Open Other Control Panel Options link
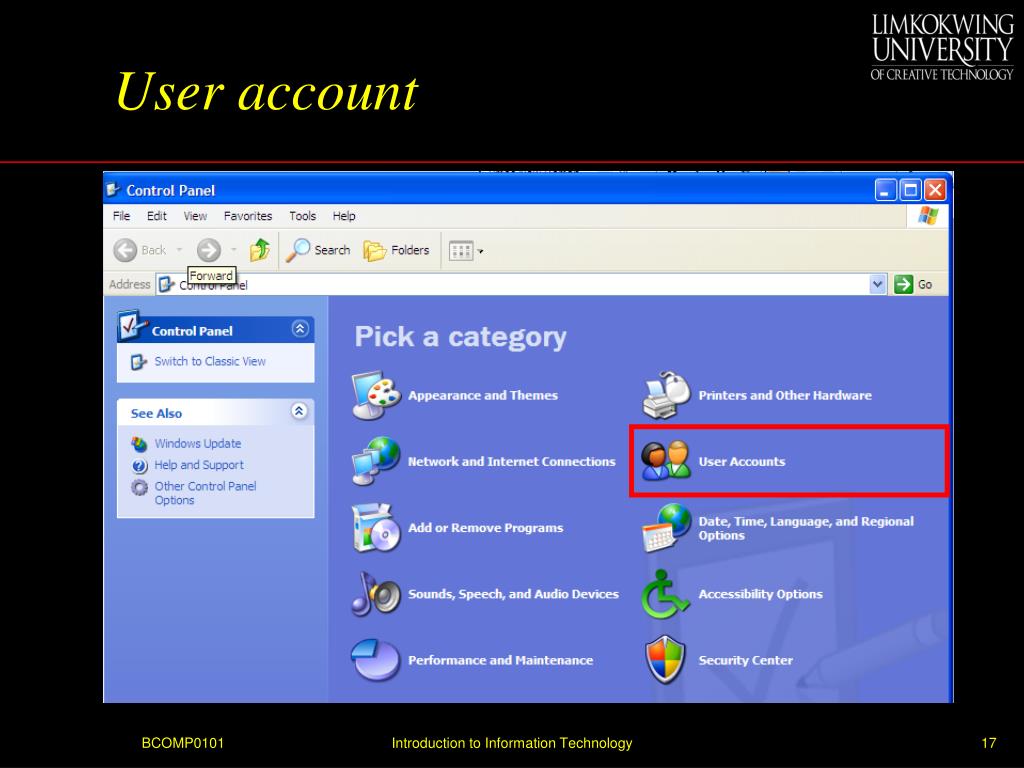Viewport: 1024px width, 768px height. pyautogui.click(x=205, y=493)
